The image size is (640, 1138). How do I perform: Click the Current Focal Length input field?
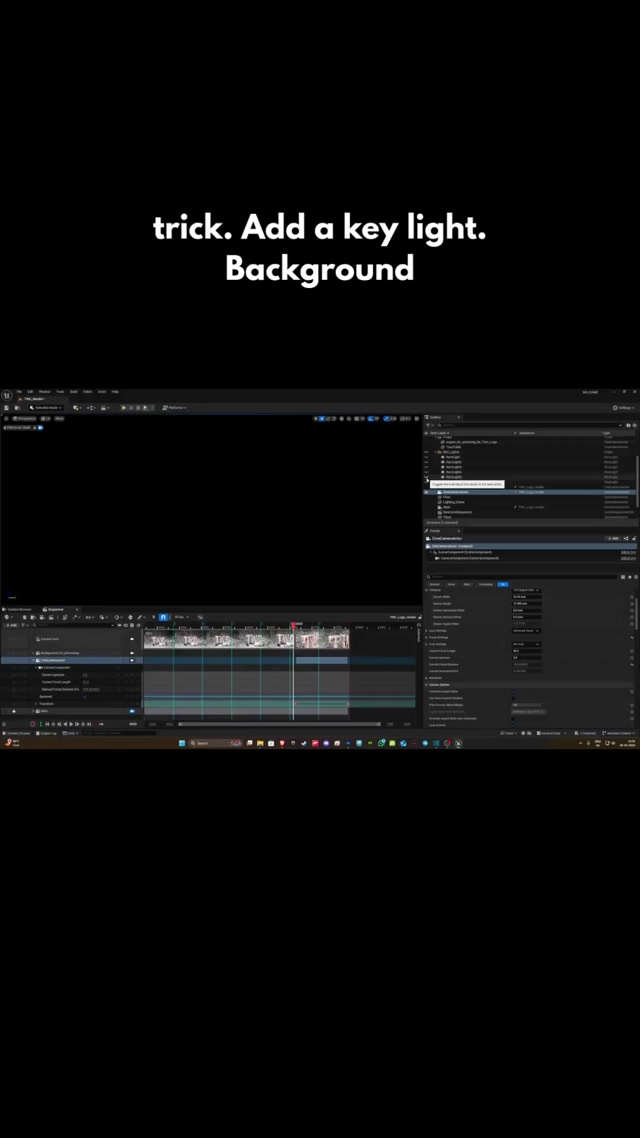[x=526, y=650]
